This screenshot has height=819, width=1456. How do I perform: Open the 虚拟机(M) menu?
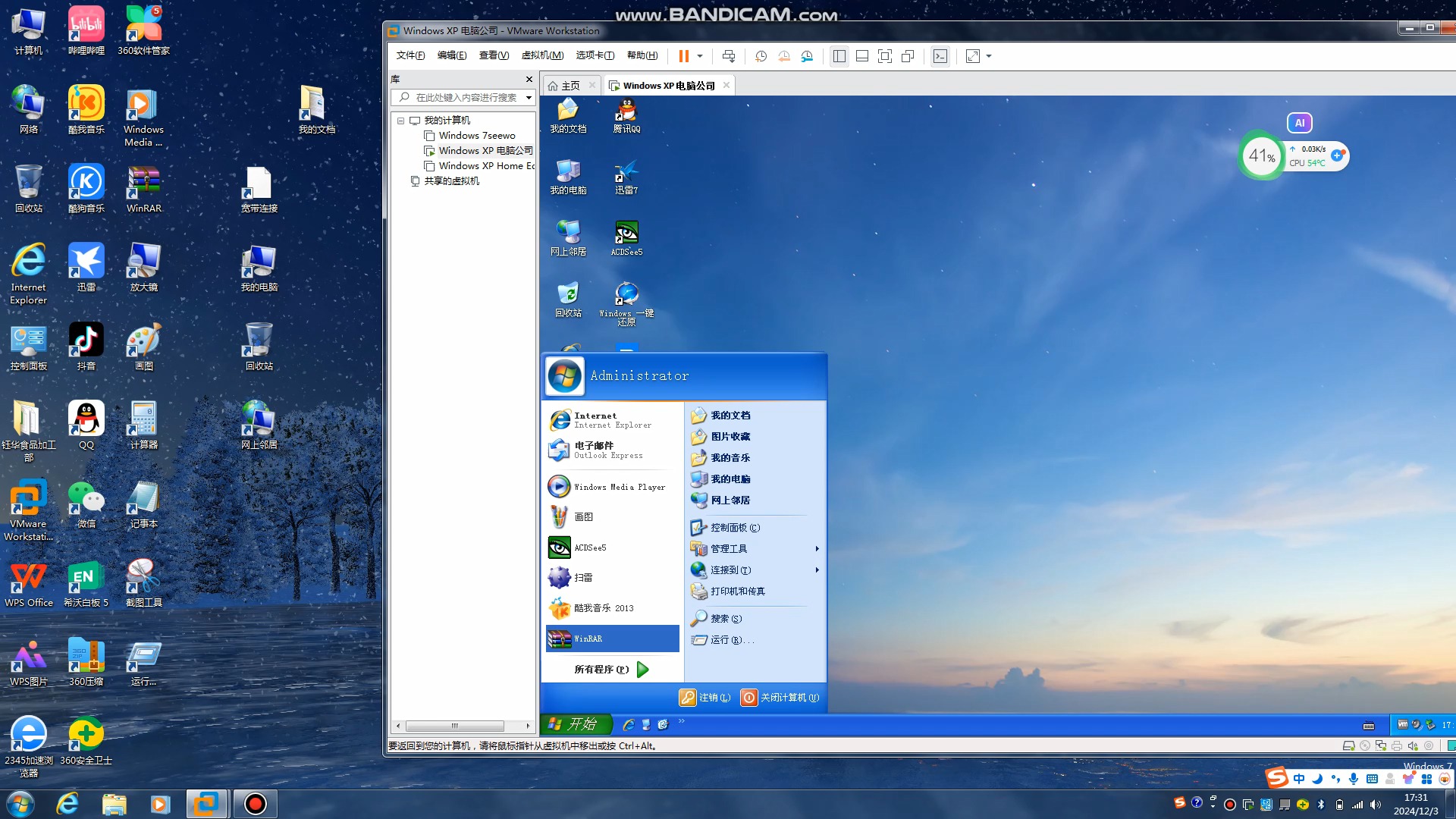pyautogui.click(x=542, y=55)
